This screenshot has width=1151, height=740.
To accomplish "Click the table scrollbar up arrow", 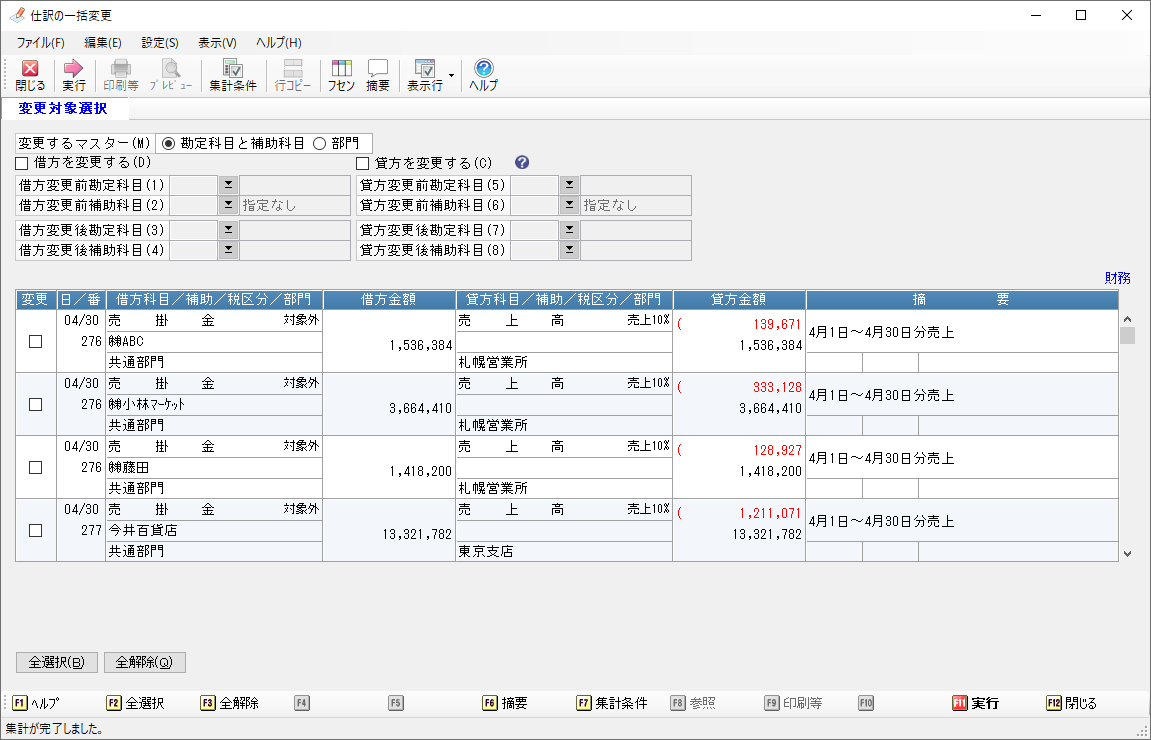I will [x=1128, y=319].
